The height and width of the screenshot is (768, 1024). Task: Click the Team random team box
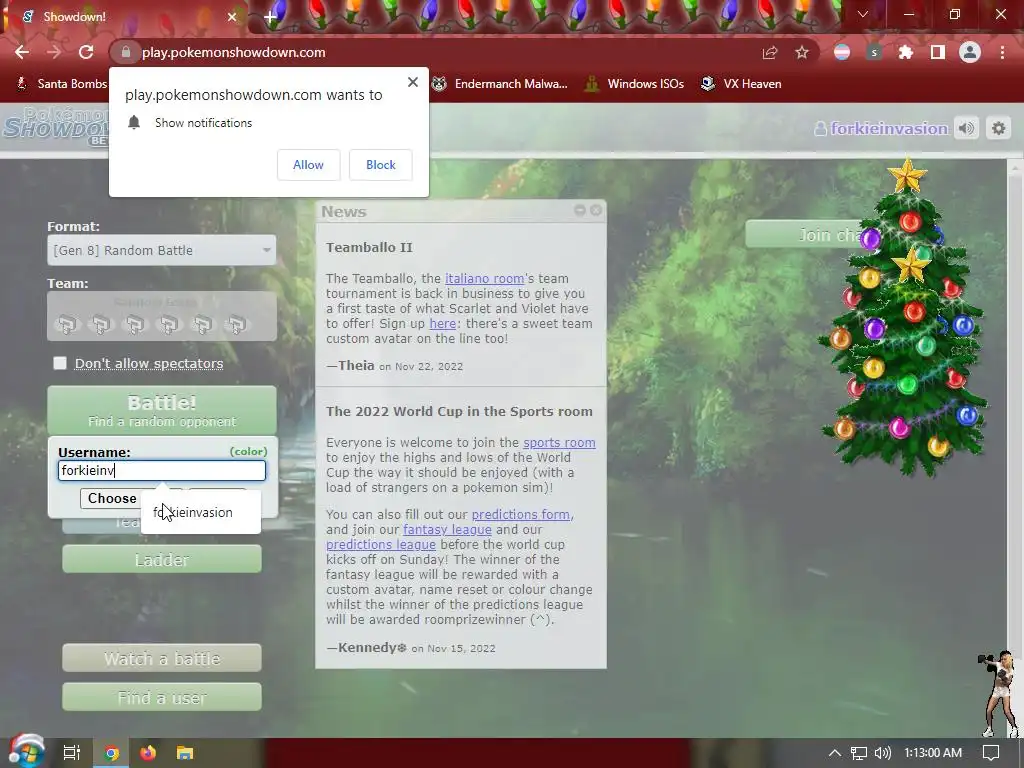coord(162,316)
